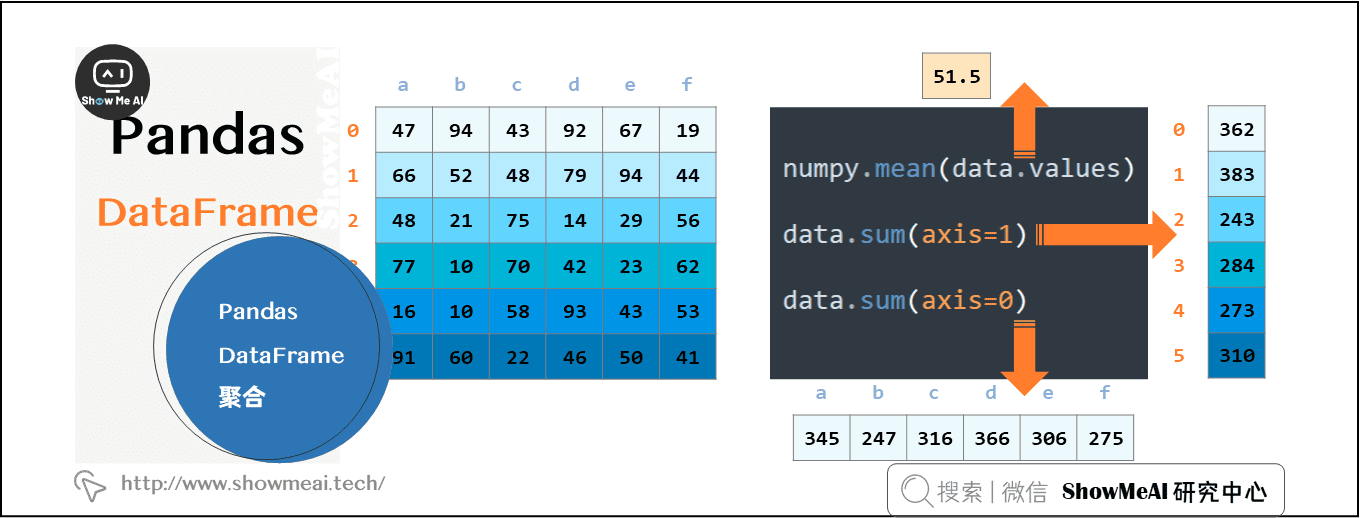Select cell value 19 in the main table
The image size is (1361, 518).
click(x=688, y=130)
